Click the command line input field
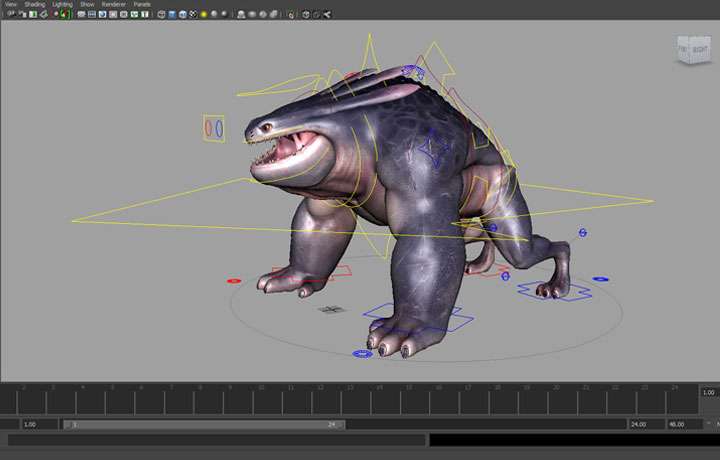Screen dimensions: 720x460 pos(216,440)
